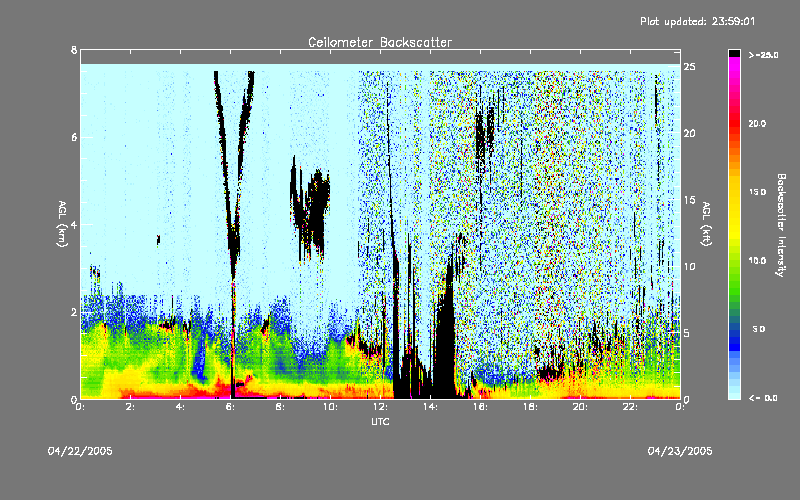Click the "AGL (km)" axis label
The image size is (800, 500).
[x=62, y=224]
